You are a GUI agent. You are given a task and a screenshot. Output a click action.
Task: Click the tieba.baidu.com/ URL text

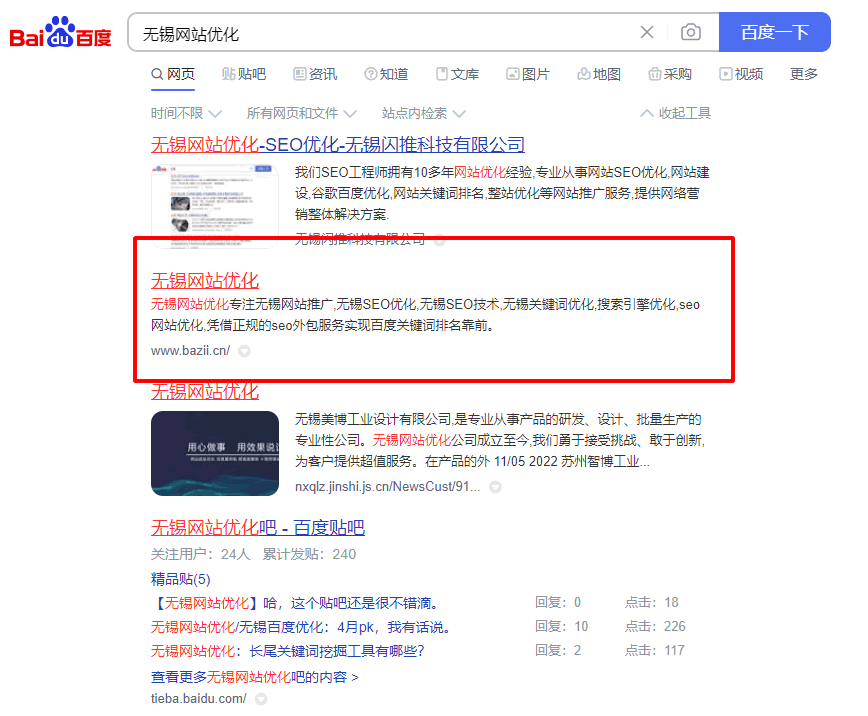coord(198,698)
